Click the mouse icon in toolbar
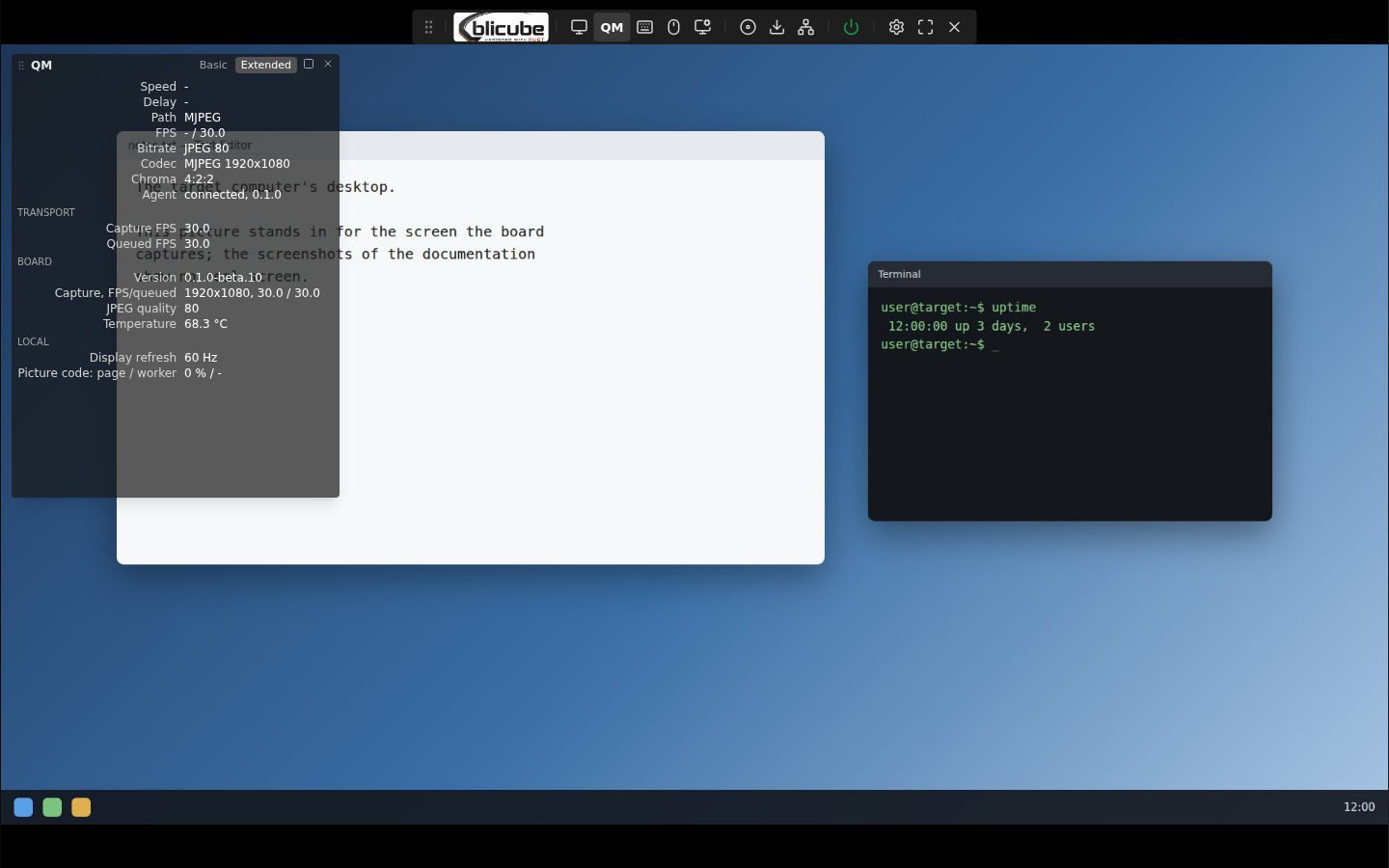The height and width of the screenshot is (868, 1389). tap(674, 27)
